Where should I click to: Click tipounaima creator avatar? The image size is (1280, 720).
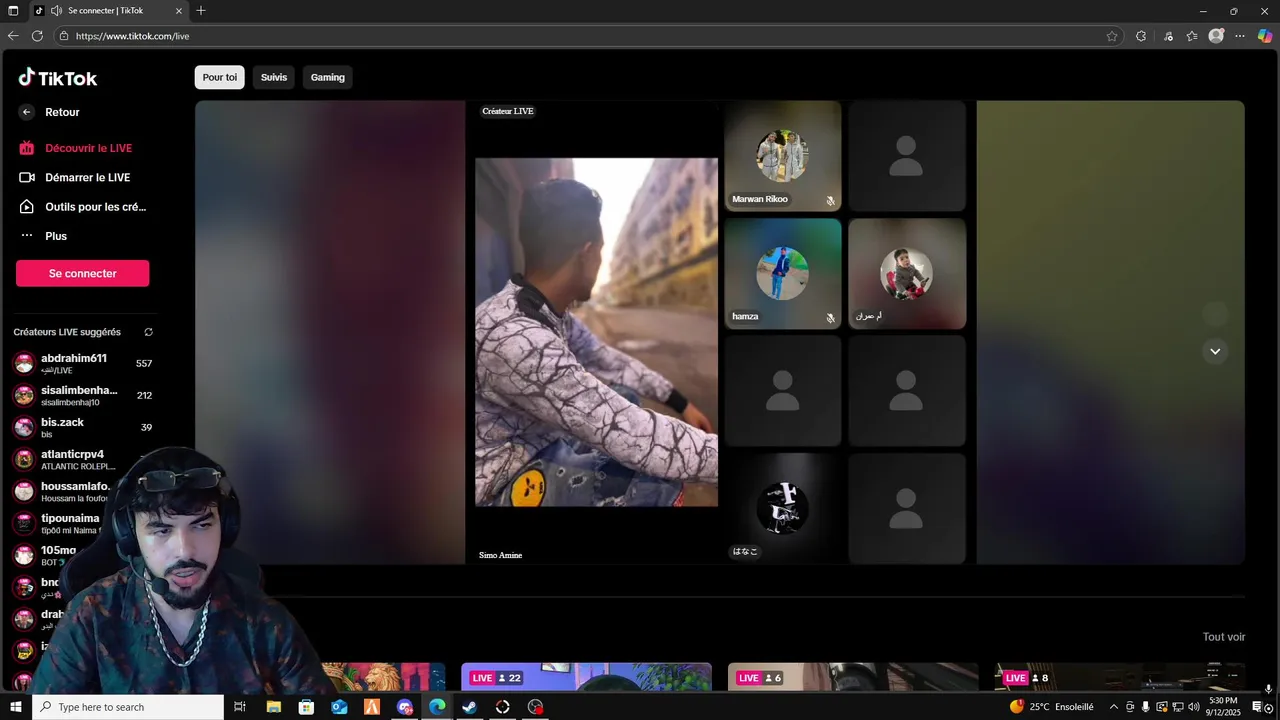[x=24, y=523]
